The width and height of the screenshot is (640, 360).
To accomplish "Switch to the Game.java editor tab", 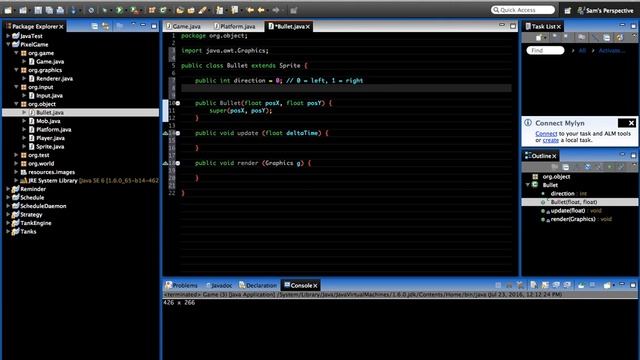I will tap(183, 27).
